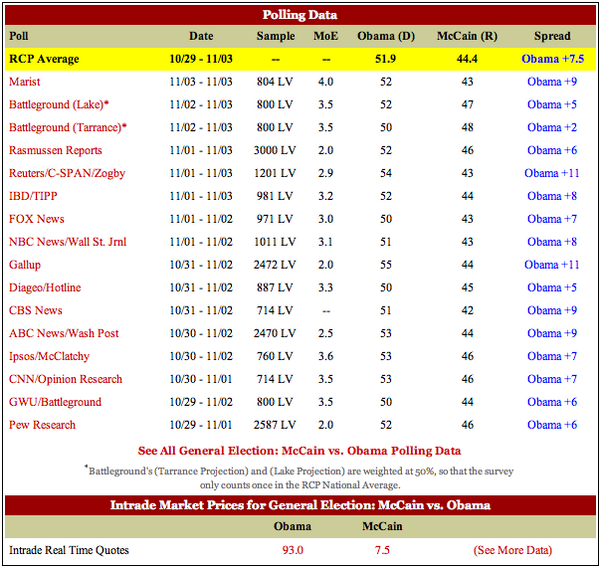This screenshot has height=567, width=600.
Task: Open the Battleground (Tarrance) poll link
Action: (68, 128)
